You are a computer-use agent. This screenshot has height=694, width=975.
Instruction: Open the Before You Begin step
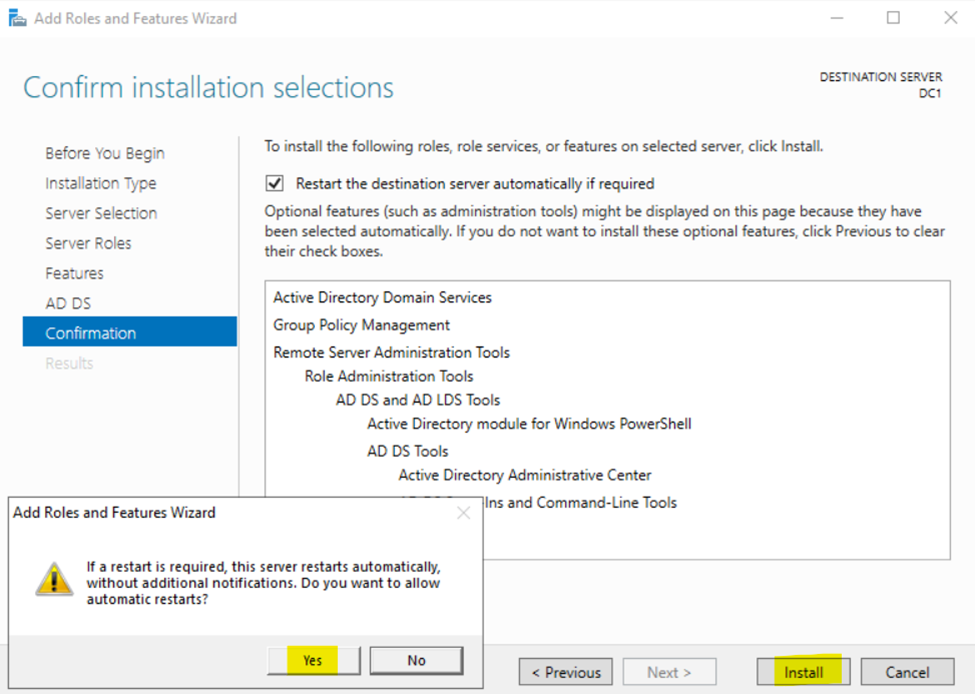click(x=105, y=153)
